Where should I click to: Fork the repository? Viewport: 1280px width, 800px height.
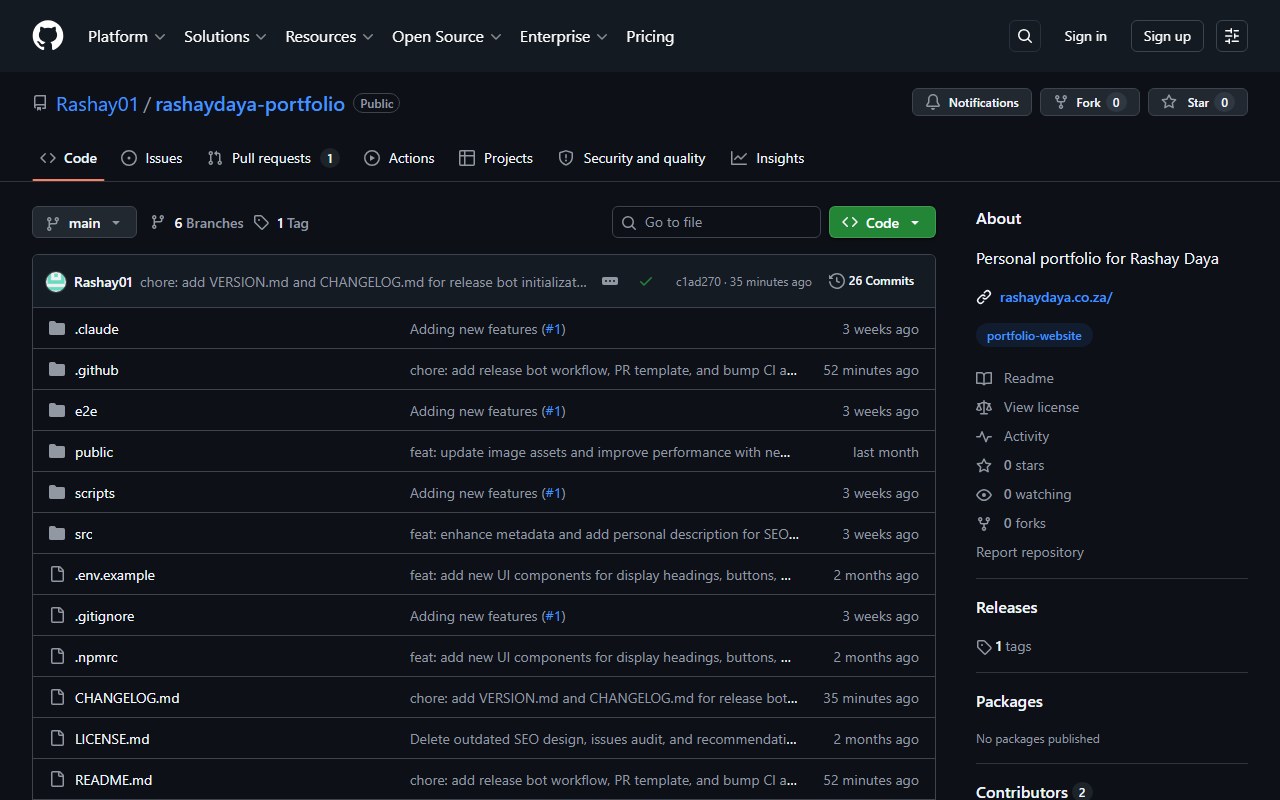click(1090, 102)
